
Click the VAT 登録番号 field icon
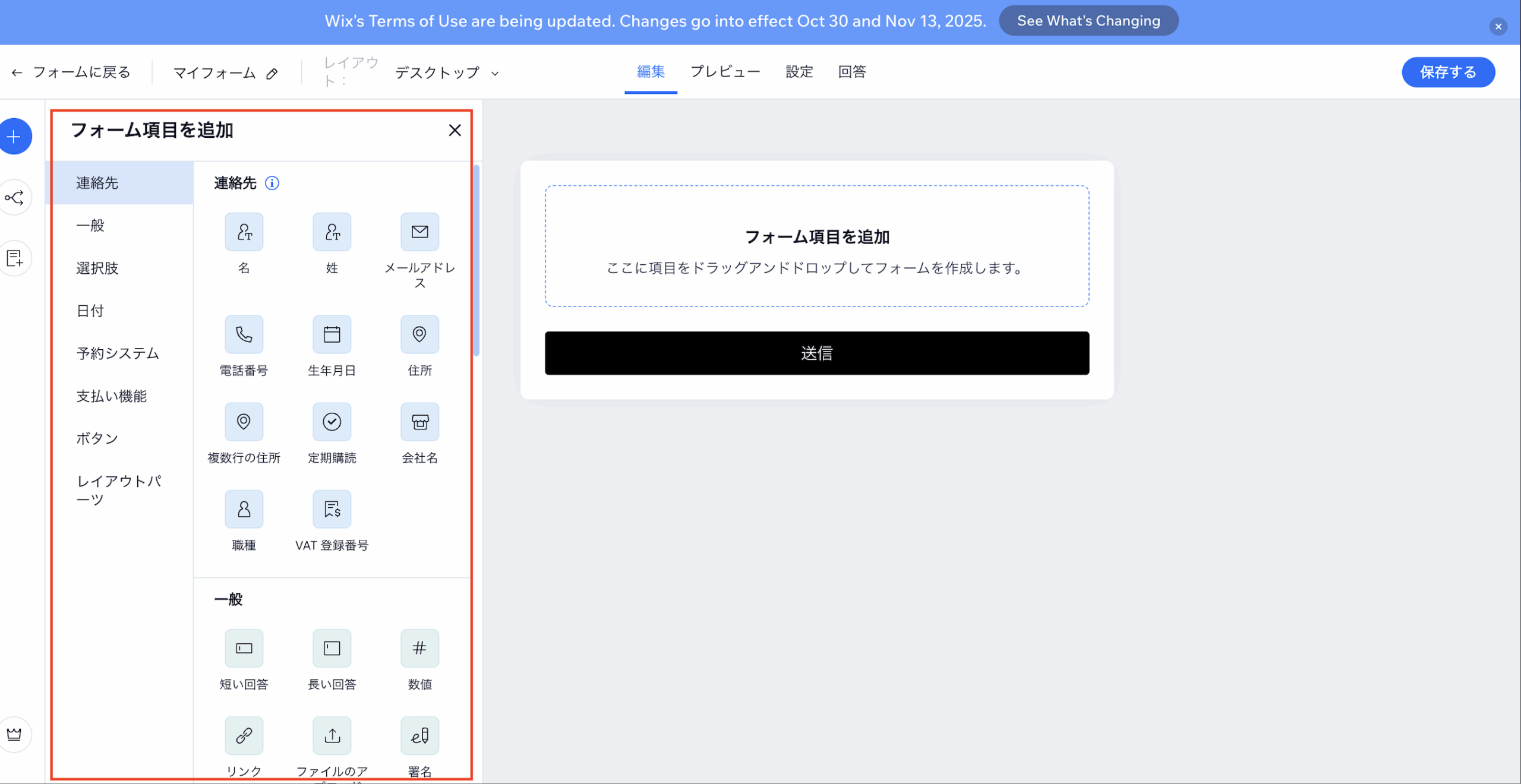click(332, 509)
